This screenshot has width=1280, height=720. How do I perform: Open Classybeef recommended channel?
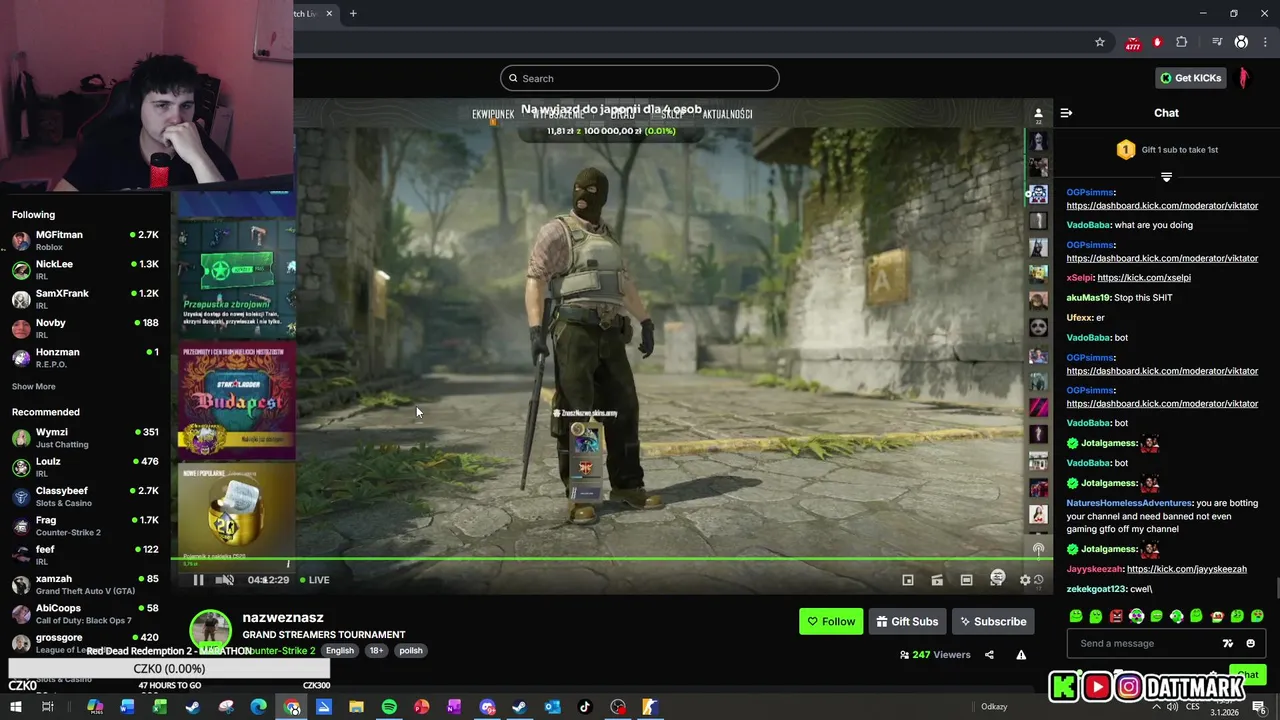[x=85, y=496]
